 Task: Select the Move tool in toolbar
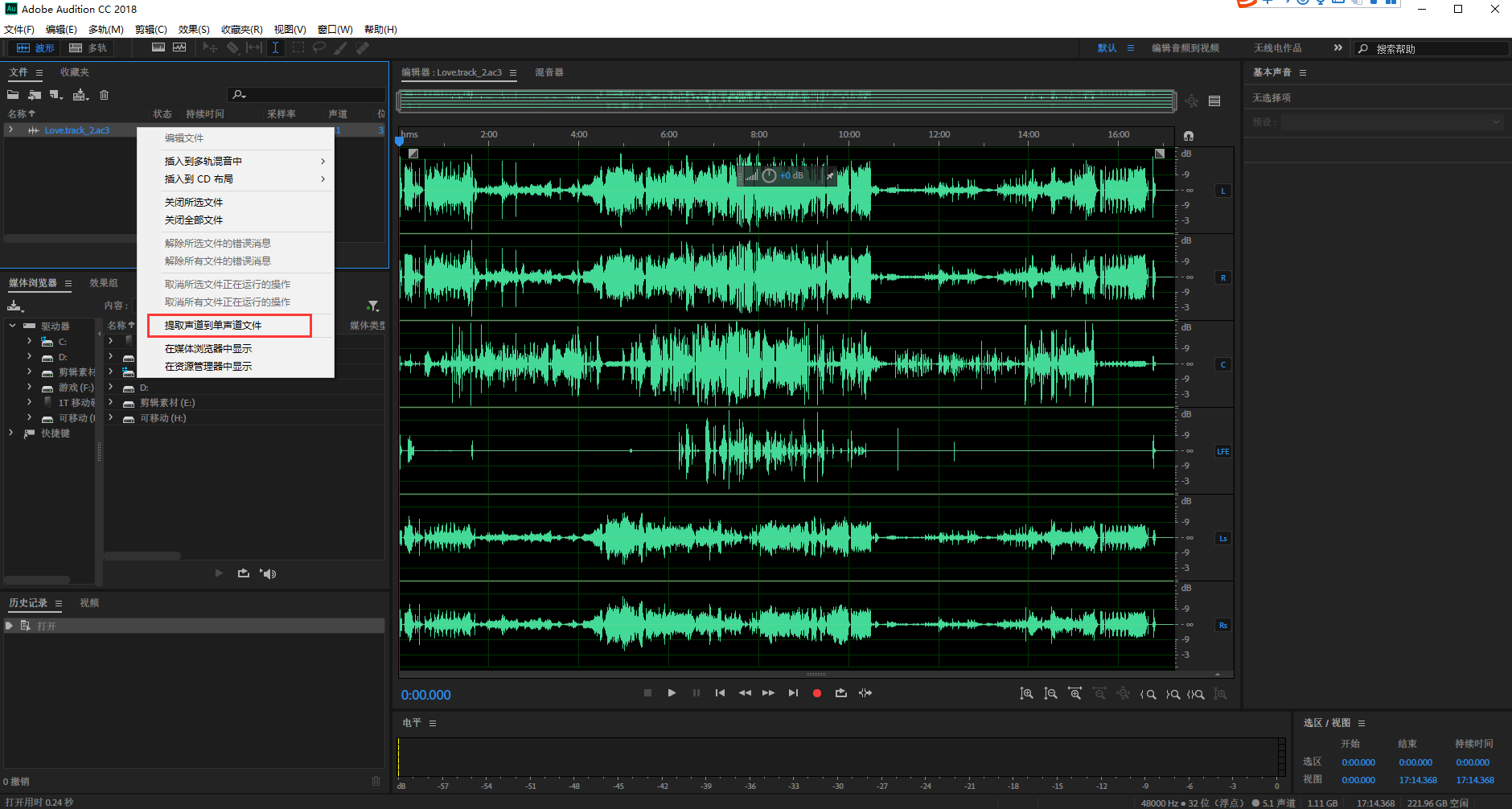pyautogui.click(x=210, y=48)
